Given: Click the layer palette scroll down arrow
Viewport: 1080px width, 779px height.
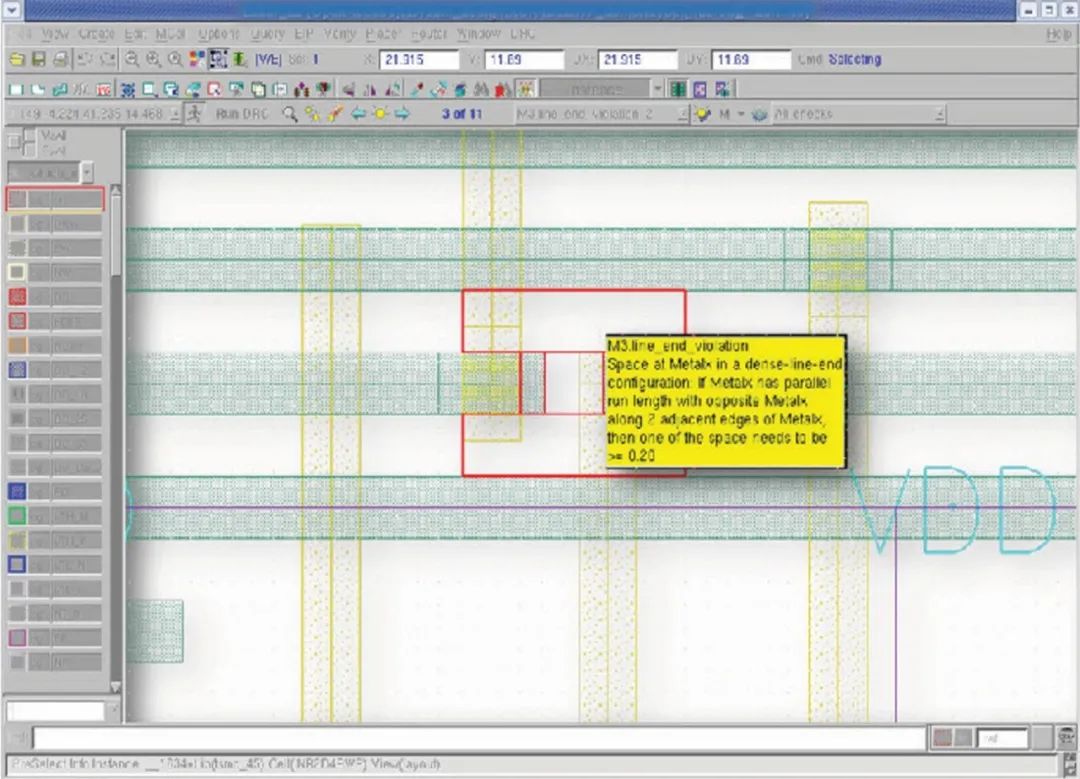Looking at the screenshot, I should pyautogui.click(x=116, y=687).
